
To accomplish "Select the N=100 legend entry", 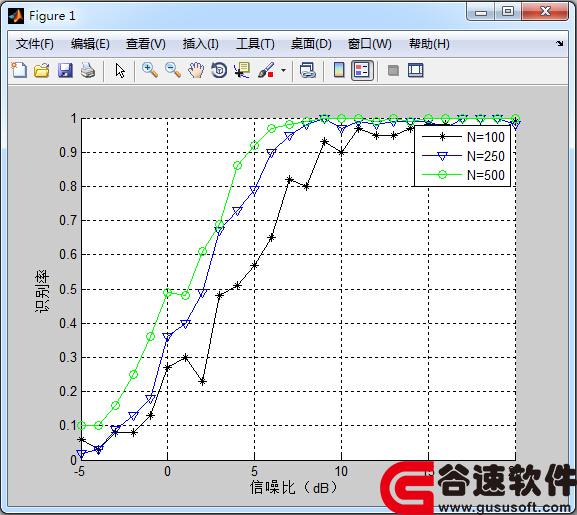I will click(x=463, y=137).
